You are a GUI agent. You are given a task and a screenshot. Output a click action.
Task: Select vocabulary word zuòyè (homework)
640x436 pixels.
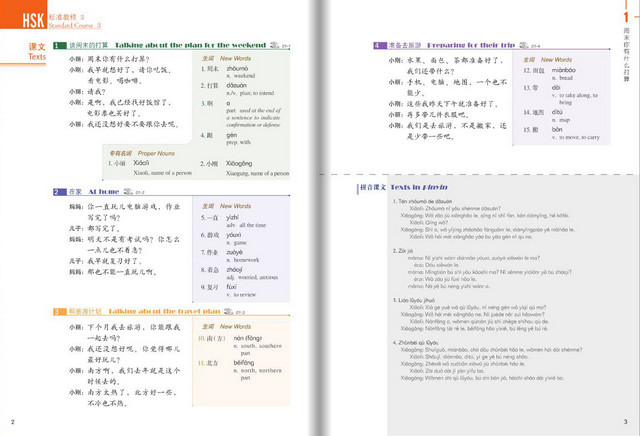pos(234,252)
